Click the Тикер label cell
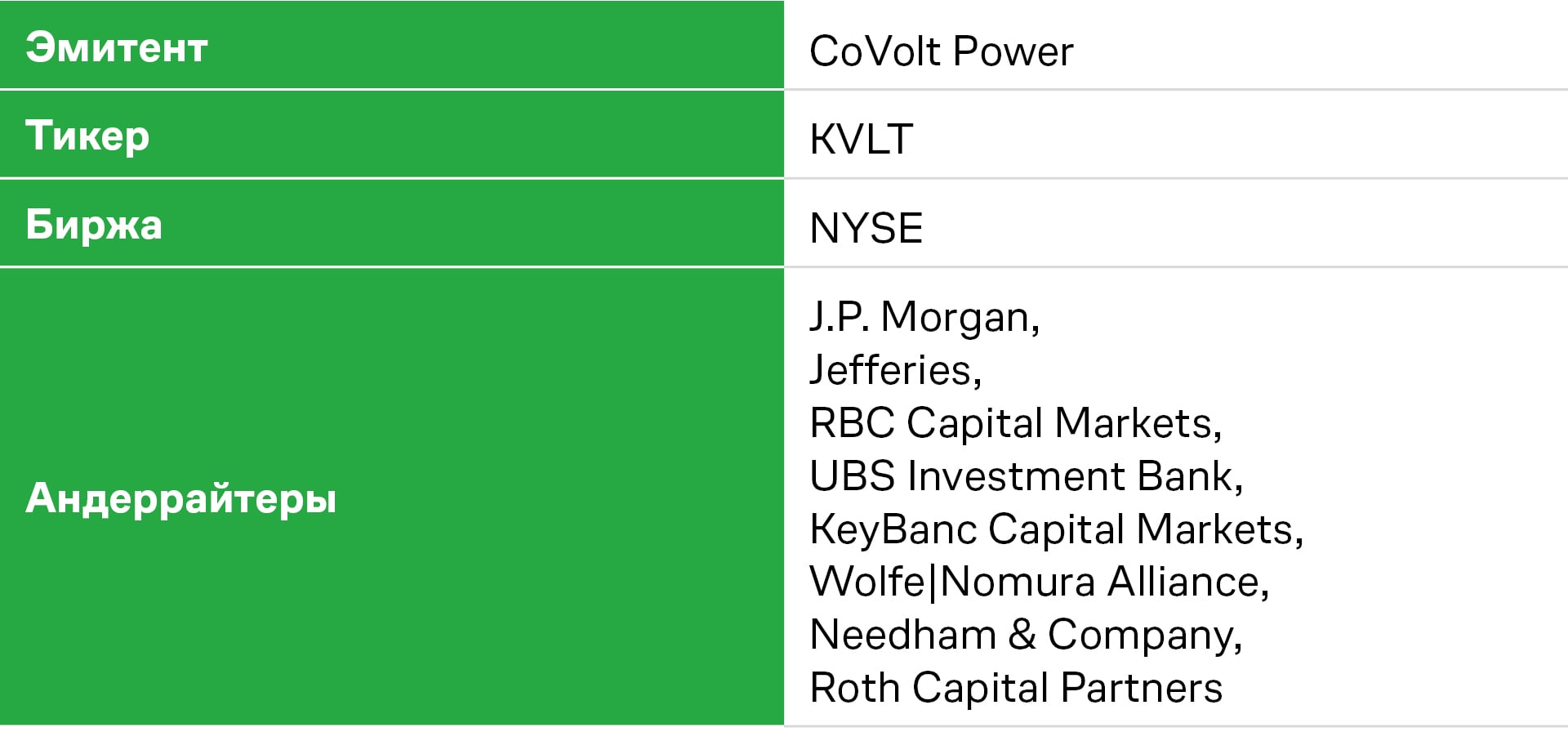1568x732 pixels. pos(392,134)
